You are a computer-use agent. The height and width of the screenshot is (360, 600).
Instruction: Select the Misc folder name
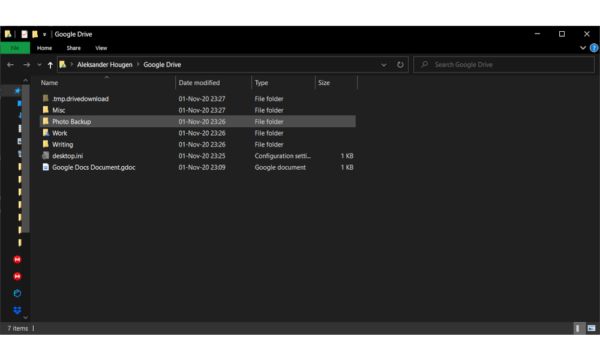click(59, 110)
